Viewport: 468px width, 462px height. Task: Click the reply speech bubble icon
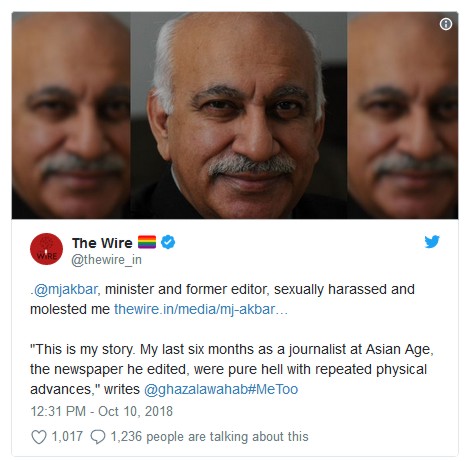[x=98, y=437]
